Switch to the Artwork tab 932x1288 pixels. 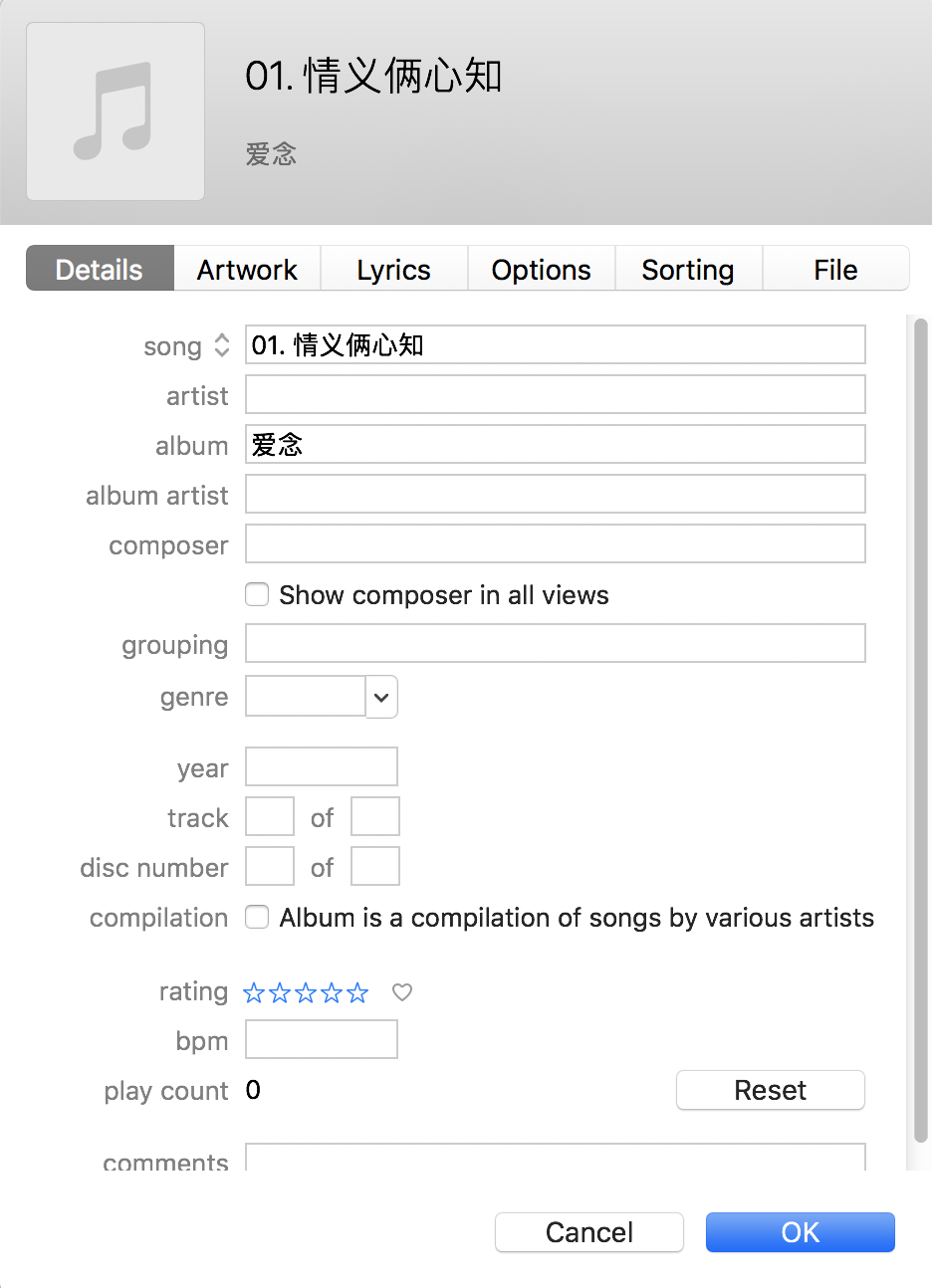[x=247, y=270]
